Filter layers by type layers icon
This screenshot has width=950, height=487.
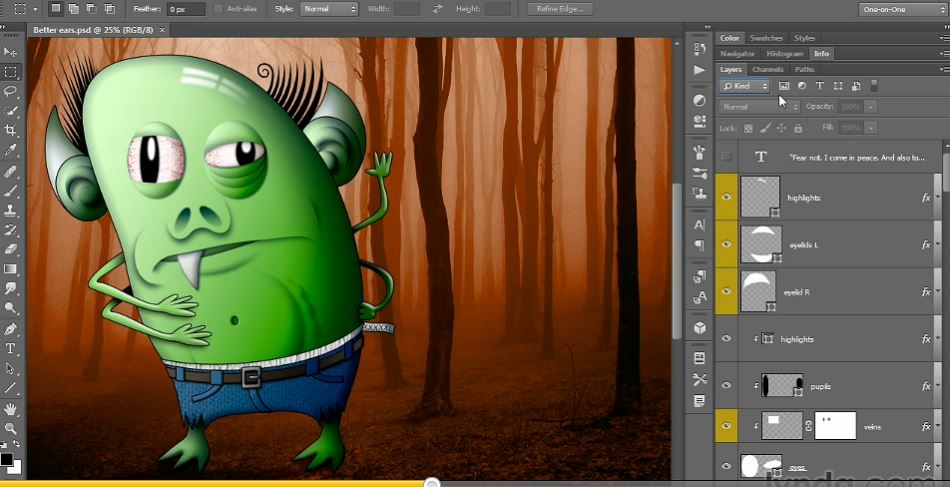tap(820, 86)
